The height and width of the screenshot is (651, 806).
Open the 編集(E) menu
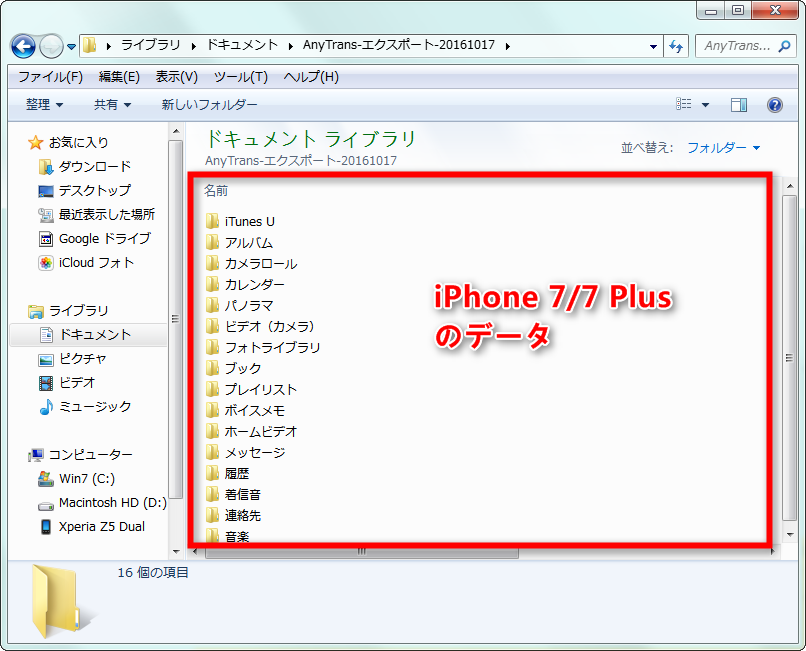(x=119, y=77)
